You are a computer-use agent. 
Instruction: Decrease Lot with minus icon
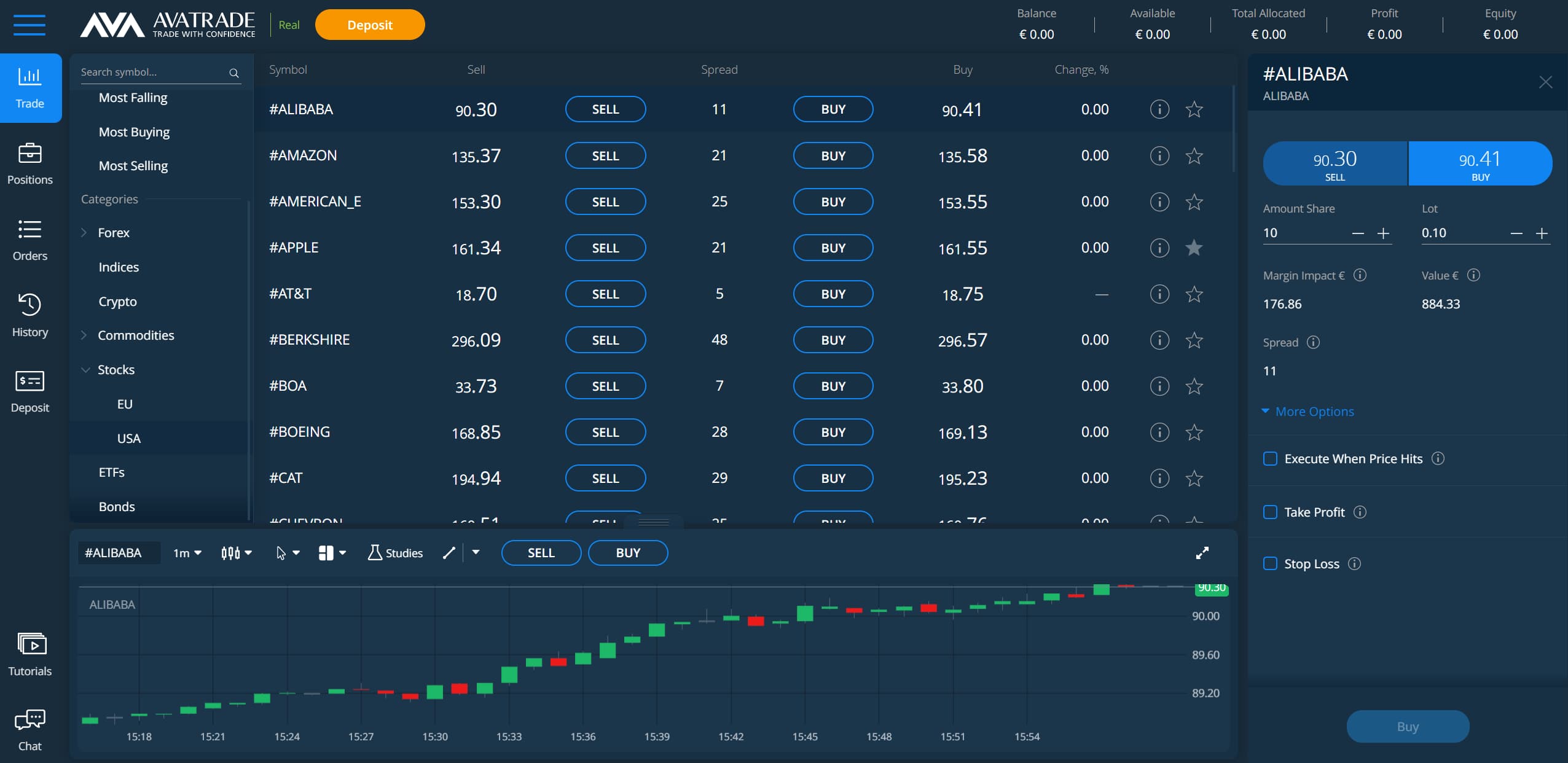pyautogui.click(x=1516, y=233)
